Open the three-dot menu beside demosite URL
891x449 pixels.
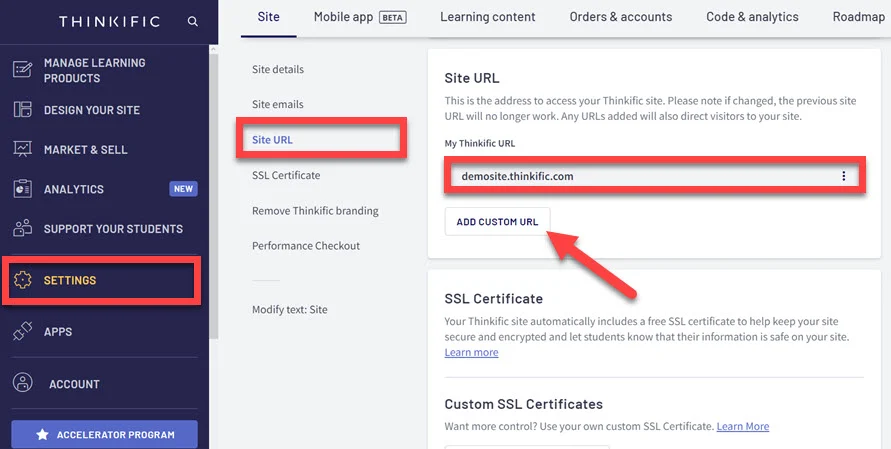843,176
